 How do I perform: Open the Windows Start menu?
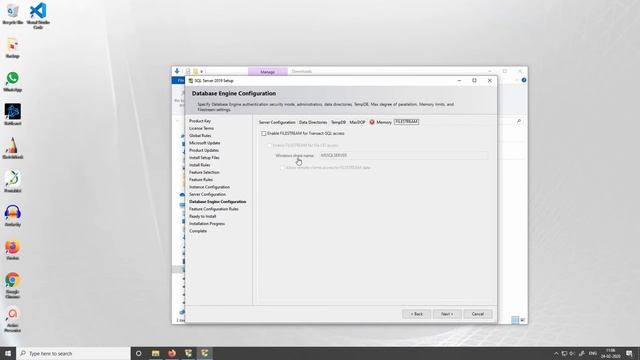(x=8, y=353)
